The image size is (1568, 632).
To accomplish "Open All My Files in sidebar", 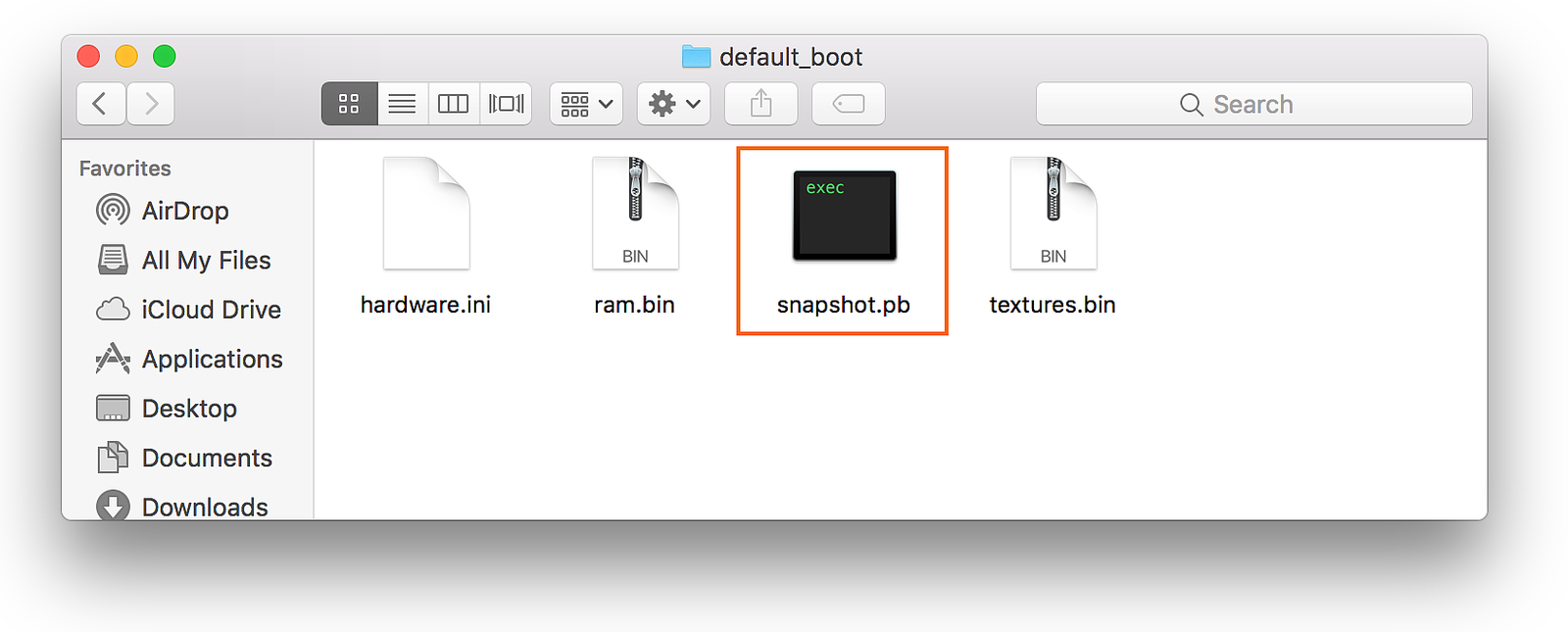I will pos(205,260).
